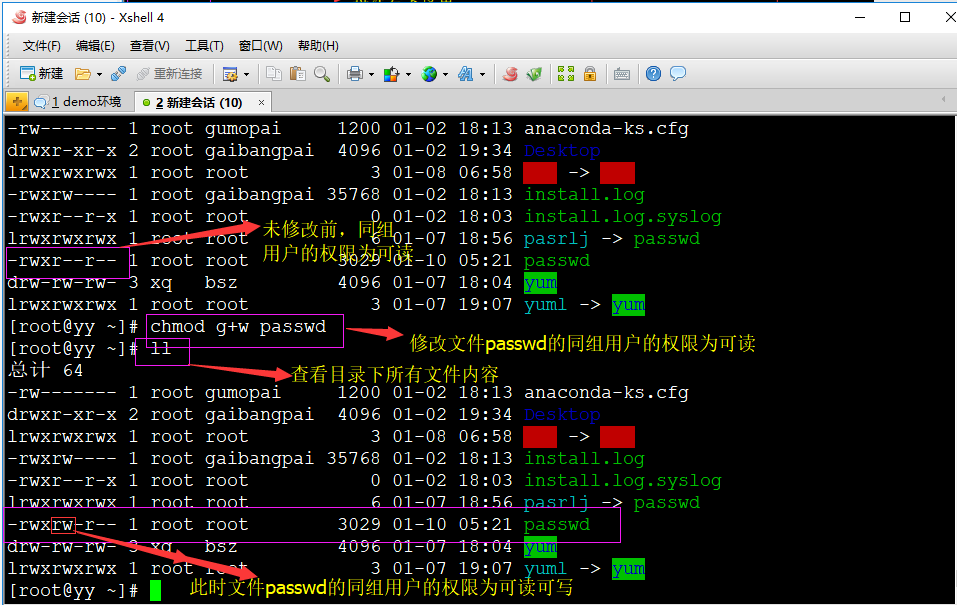Viewport: 957px width, 605px height.
Task: Close the 新建会话 (10) tab
Action: tap(260, 102)
